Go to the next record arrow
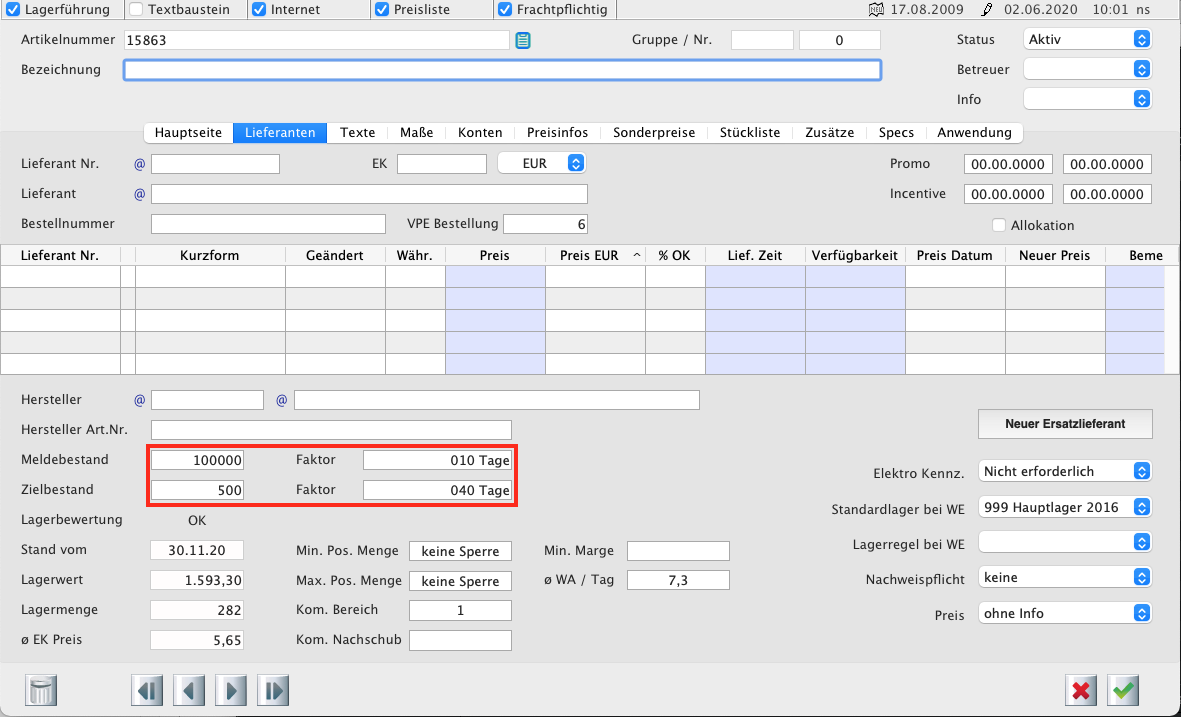Image resolution: width=1181 pixels, height=717 pixels. click(x=231, y=690)
